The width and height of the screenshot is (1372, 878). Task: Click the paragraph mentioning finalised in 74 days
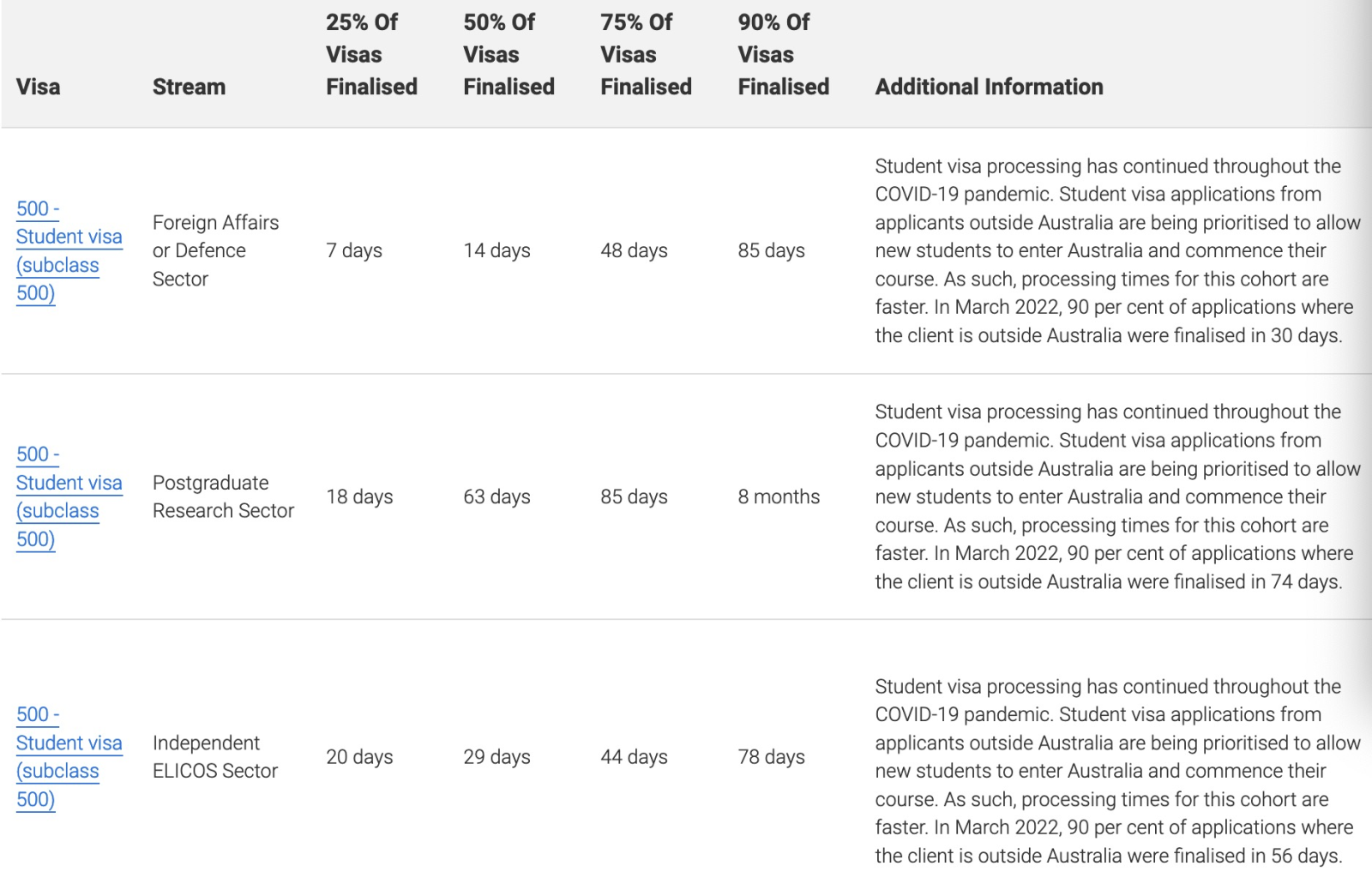click(1114, 496)
